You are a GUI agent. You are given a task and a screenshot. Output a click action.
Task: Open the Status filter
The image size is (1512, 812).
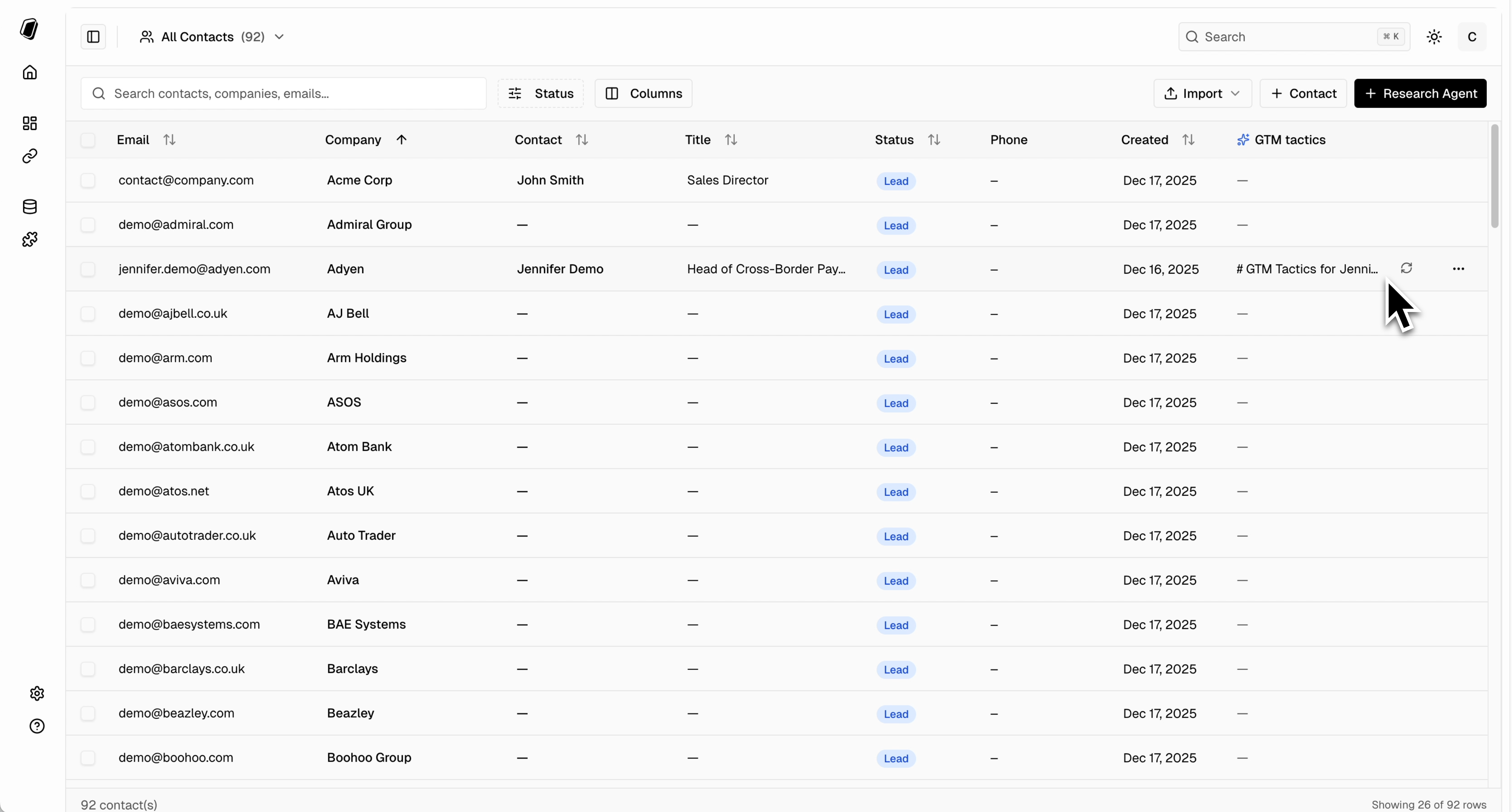pos(541,93)
